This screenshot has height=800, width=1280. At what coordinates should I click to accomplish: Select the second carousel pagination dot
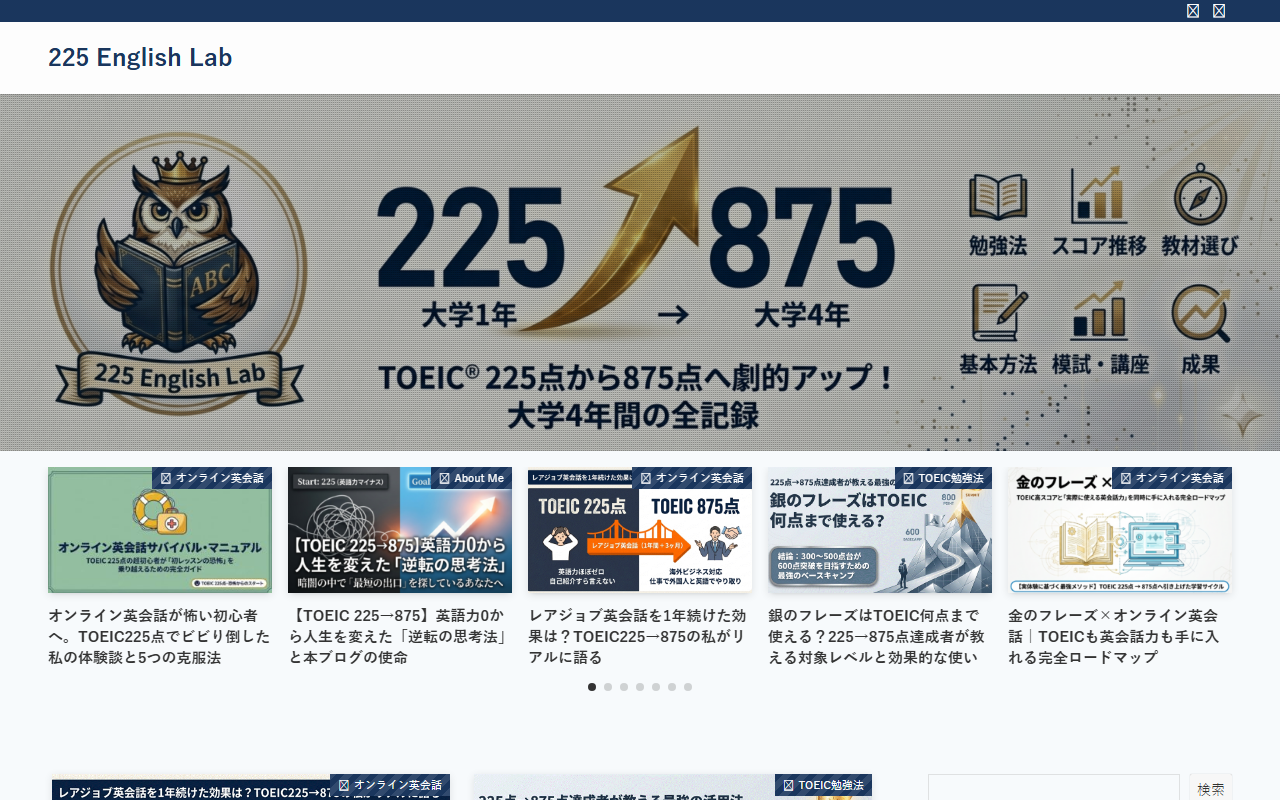coord(608,687)
